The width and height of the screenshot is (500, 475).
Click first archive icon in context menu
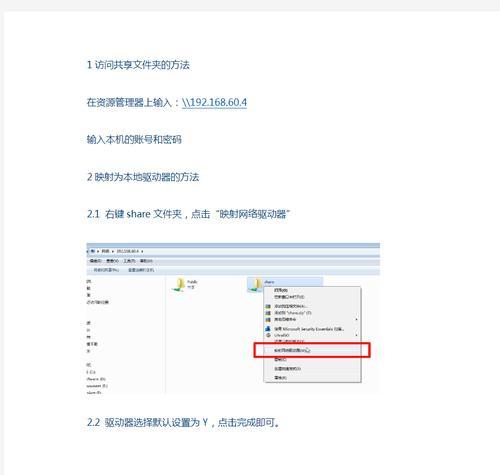(268, 306)
